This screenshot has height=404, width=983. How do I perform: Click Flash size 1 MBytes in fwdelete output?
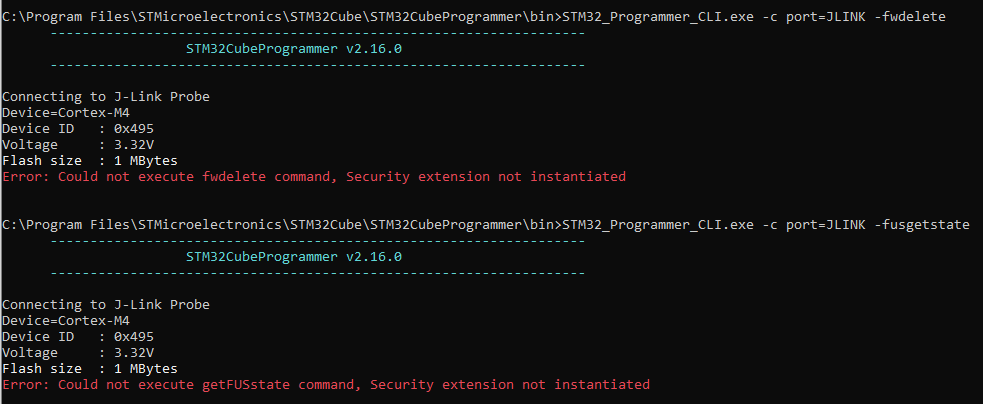[x=89, y=161]
